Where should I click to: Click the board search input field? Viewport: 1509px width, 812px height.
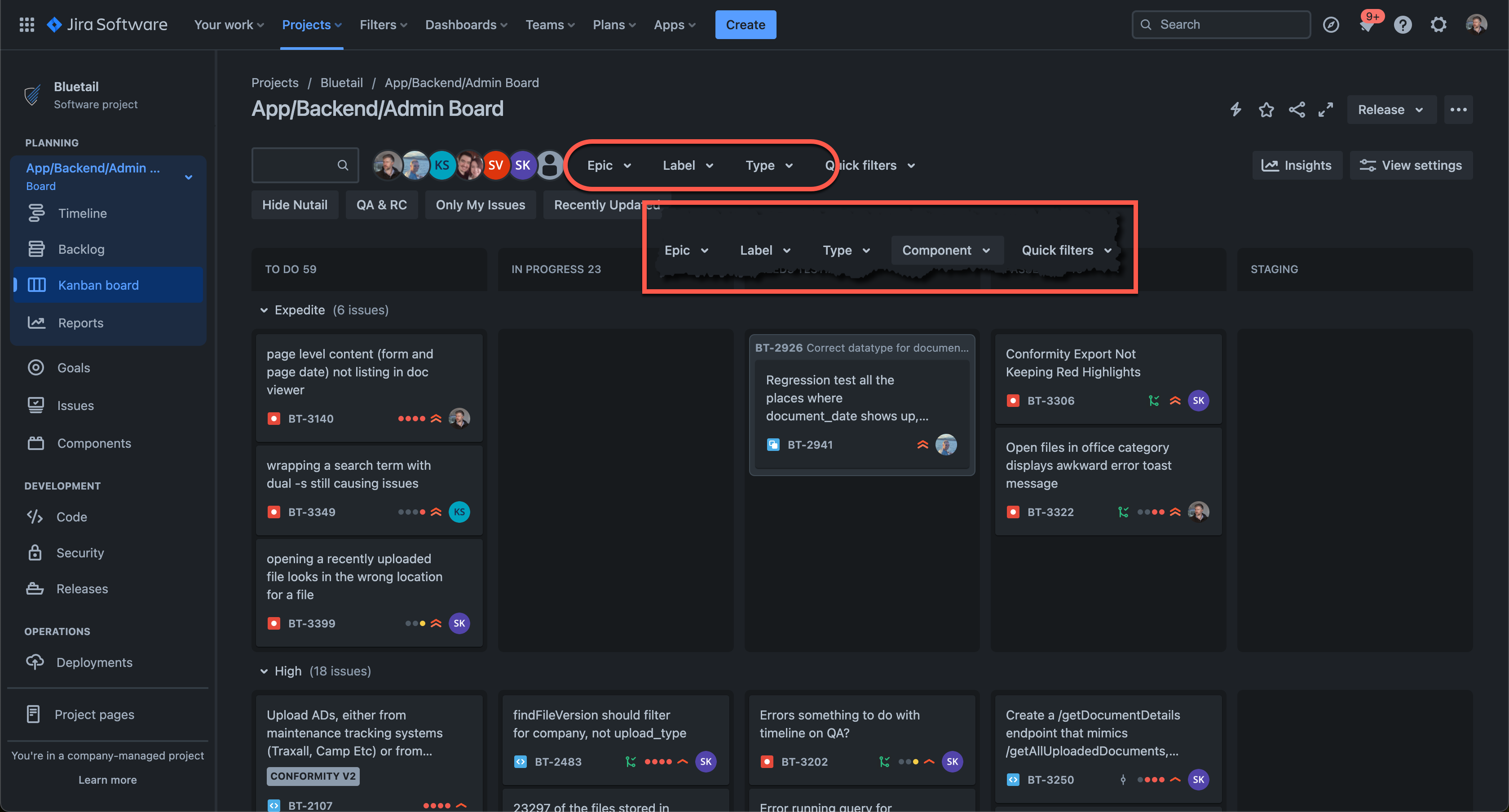click(x=304, y=165)
